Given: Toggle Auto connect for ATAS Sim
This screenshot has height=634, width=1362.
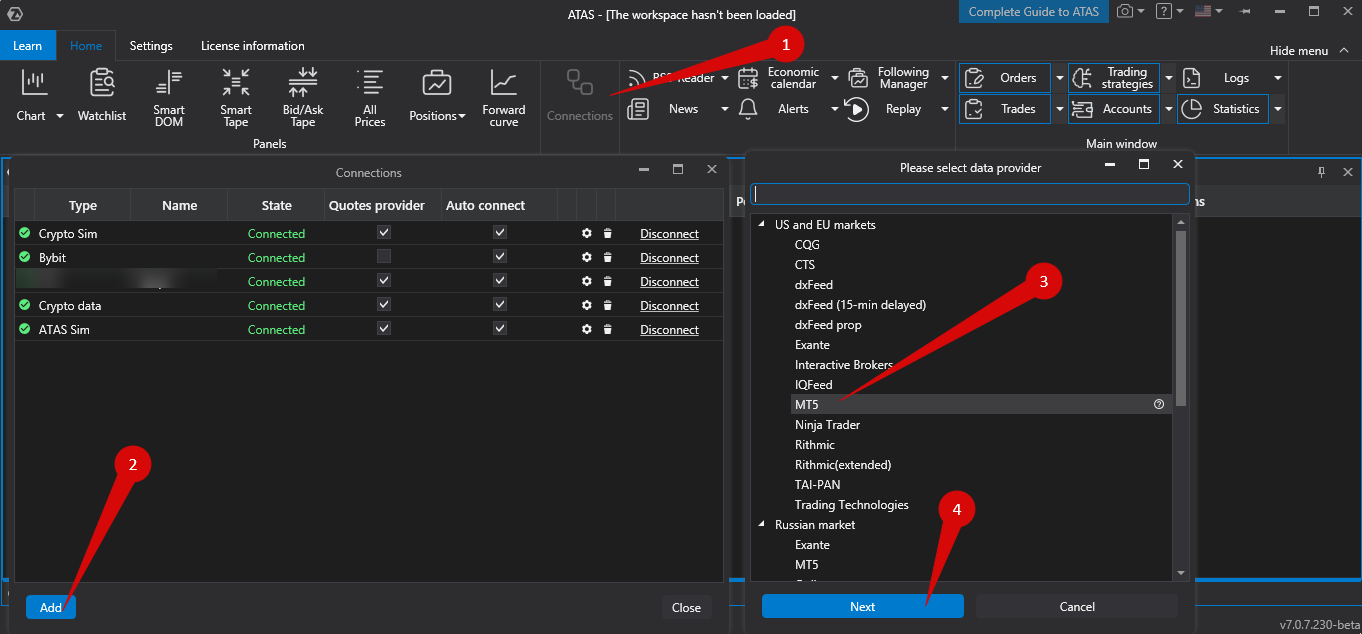Looking at the screenshot, I should (x=500, y=328).
